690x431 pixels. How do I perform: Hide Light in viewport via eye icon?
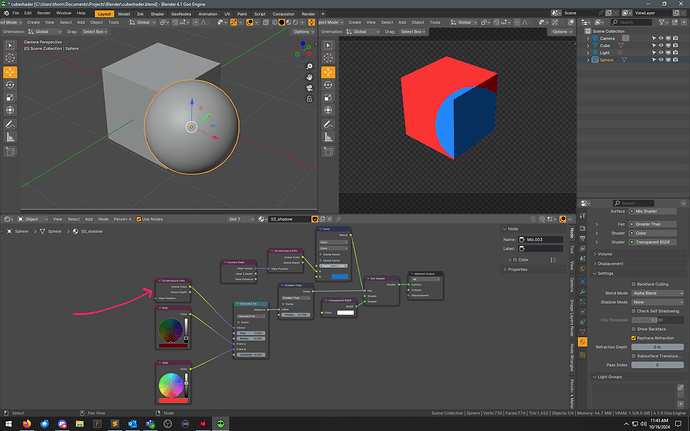[661, 52]
